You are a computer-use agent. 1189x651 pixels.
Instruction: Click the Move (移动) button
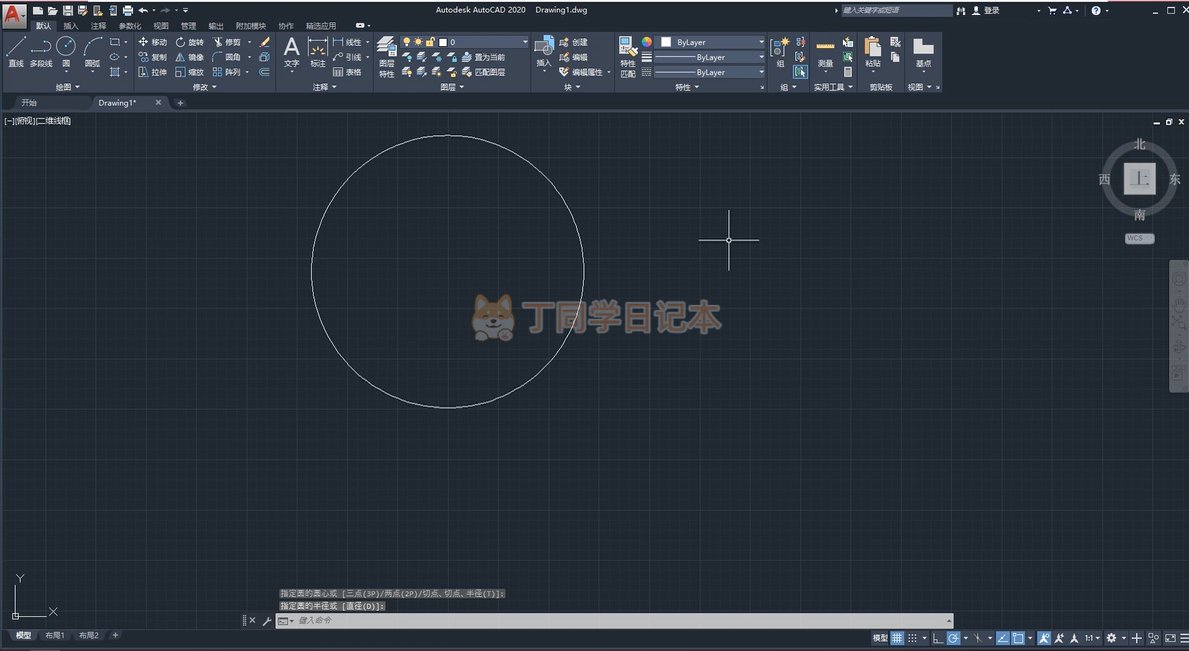click(153, 42)
